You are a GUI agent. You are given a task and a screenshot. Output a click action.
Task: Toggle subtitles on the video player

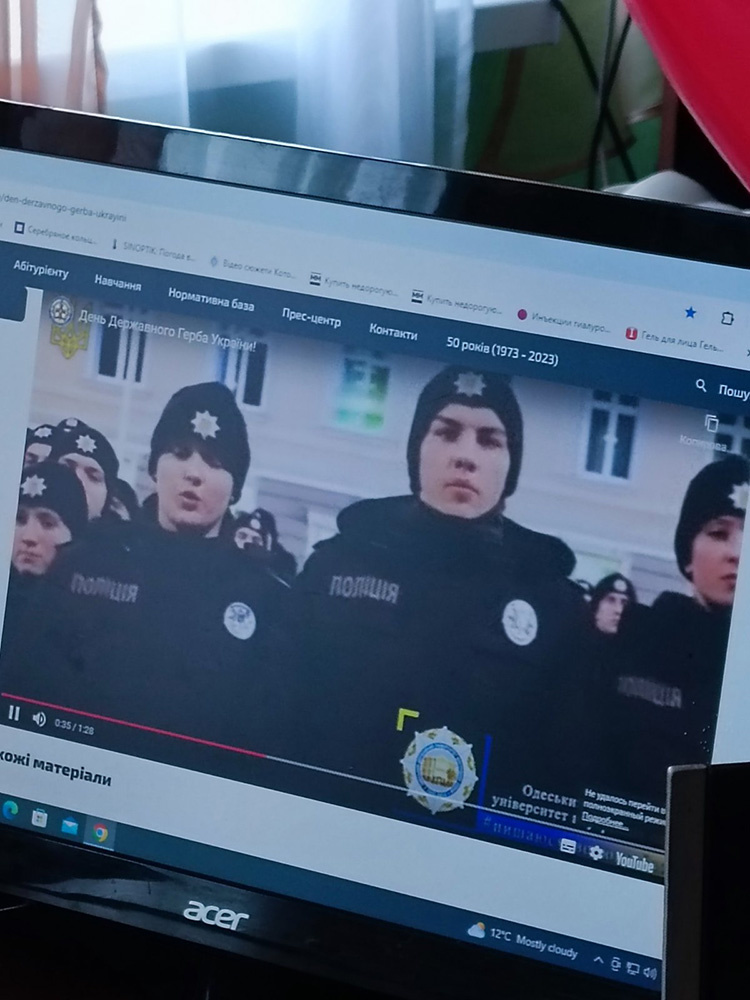click(568, 846)
